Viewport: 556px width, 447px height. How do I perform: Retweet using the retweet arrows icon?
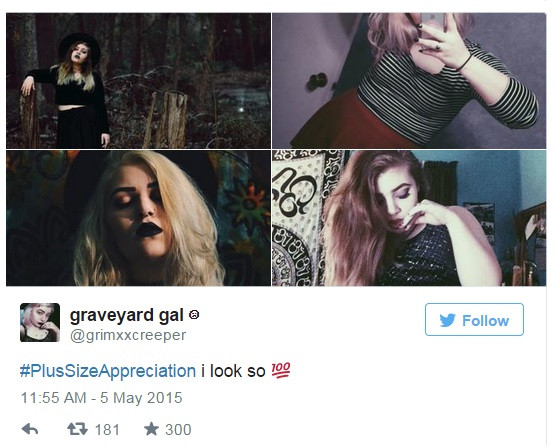click(77, 429)
